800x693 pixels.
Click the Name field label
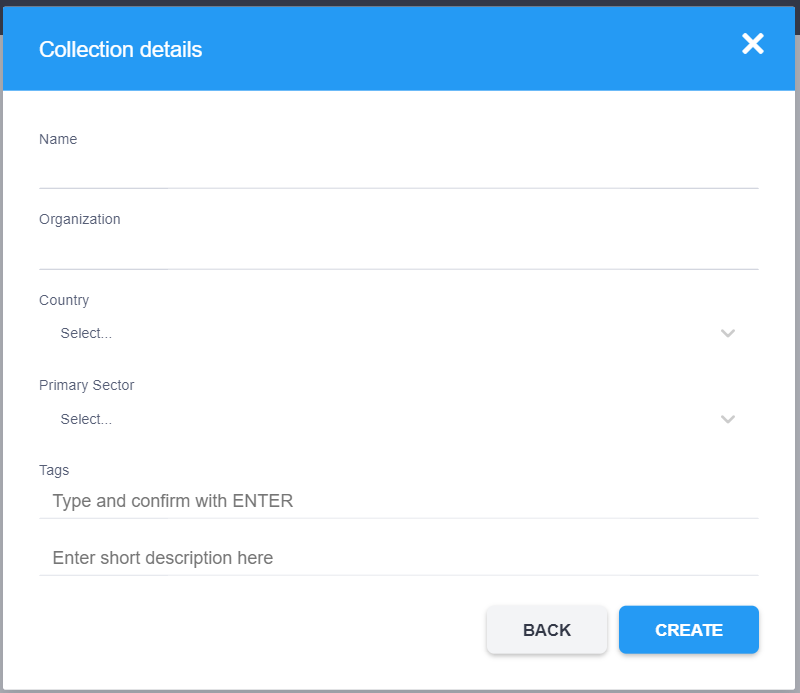58,139
